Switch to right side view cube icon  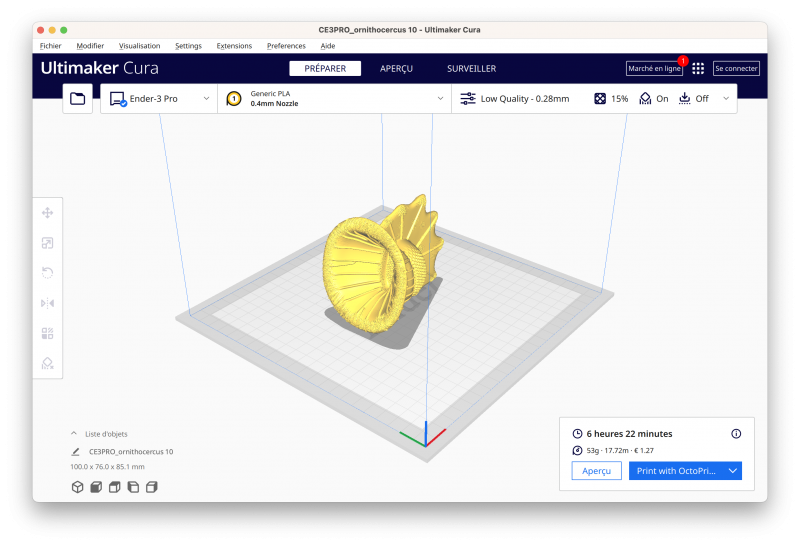[x=152, y=487]
